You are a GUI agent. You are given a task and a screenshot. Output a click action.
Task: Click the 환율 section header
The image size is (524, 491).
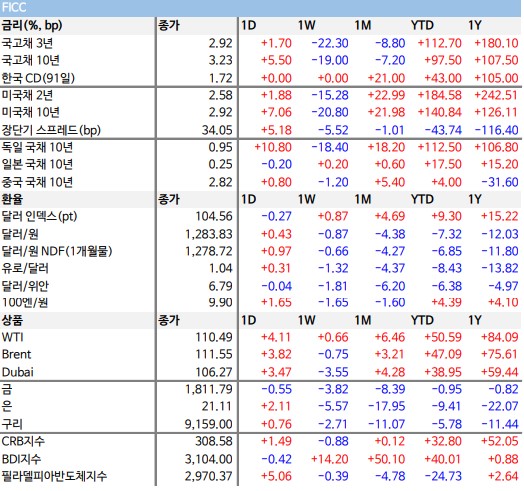click(12, 199)
